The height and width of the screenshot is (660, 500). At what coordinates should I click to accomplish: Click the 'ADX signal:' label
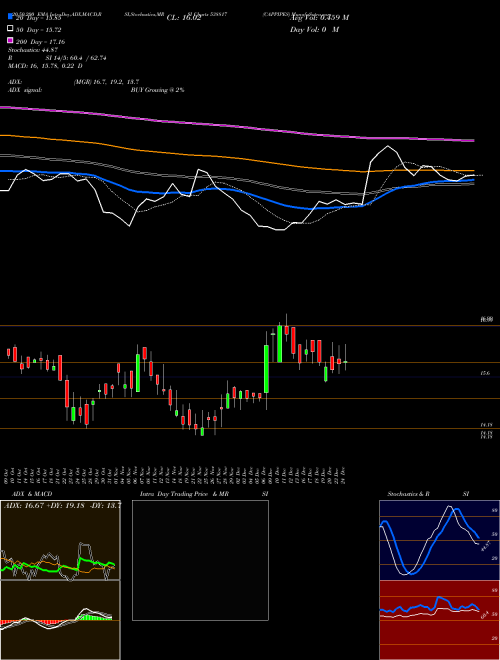[25, 90]
